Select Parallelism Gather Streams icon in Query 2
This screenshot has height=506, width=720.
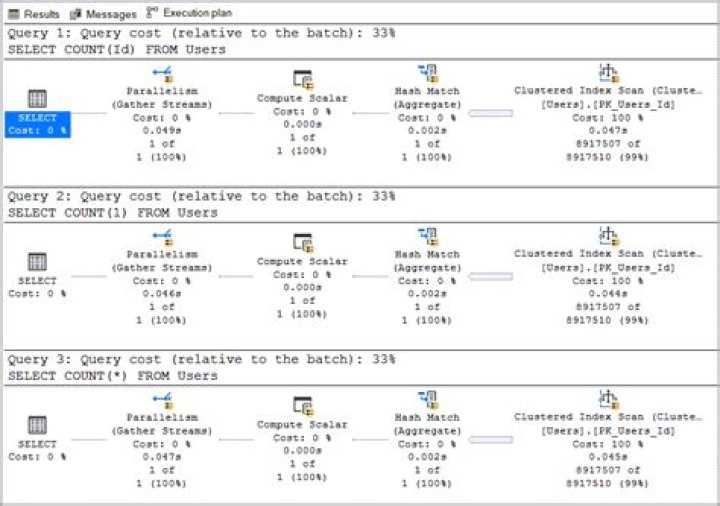tap(163, 237)
